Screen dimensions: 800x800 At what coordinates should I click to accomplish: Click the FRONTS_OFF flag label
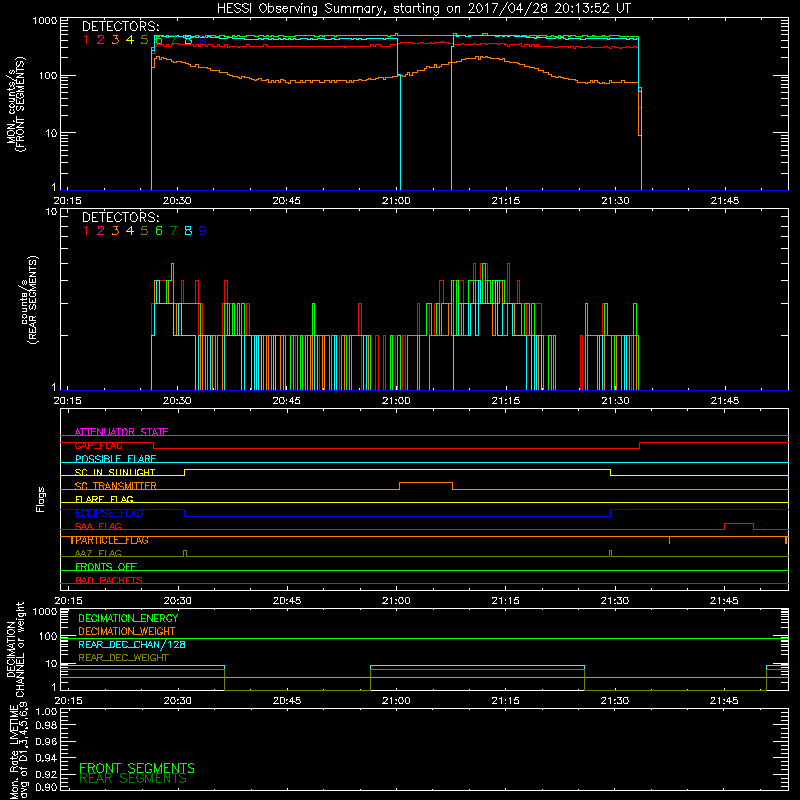[x=106, y=567]
